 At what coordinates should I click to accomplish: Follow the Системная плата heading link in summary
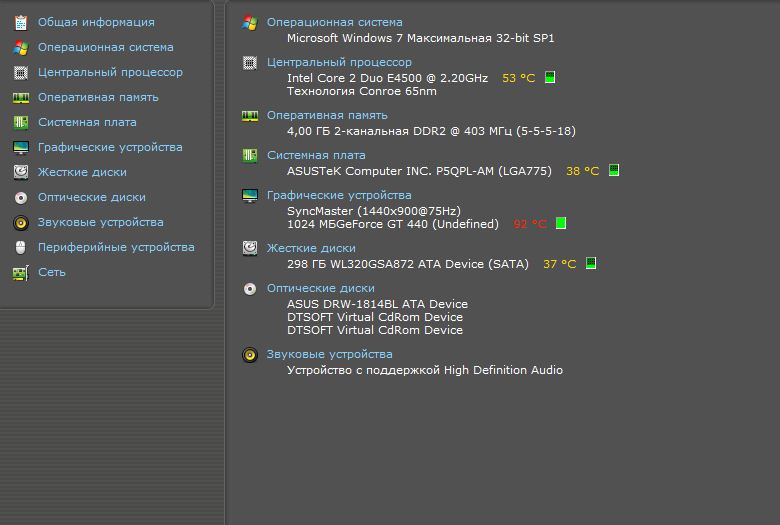click(316, 155)
